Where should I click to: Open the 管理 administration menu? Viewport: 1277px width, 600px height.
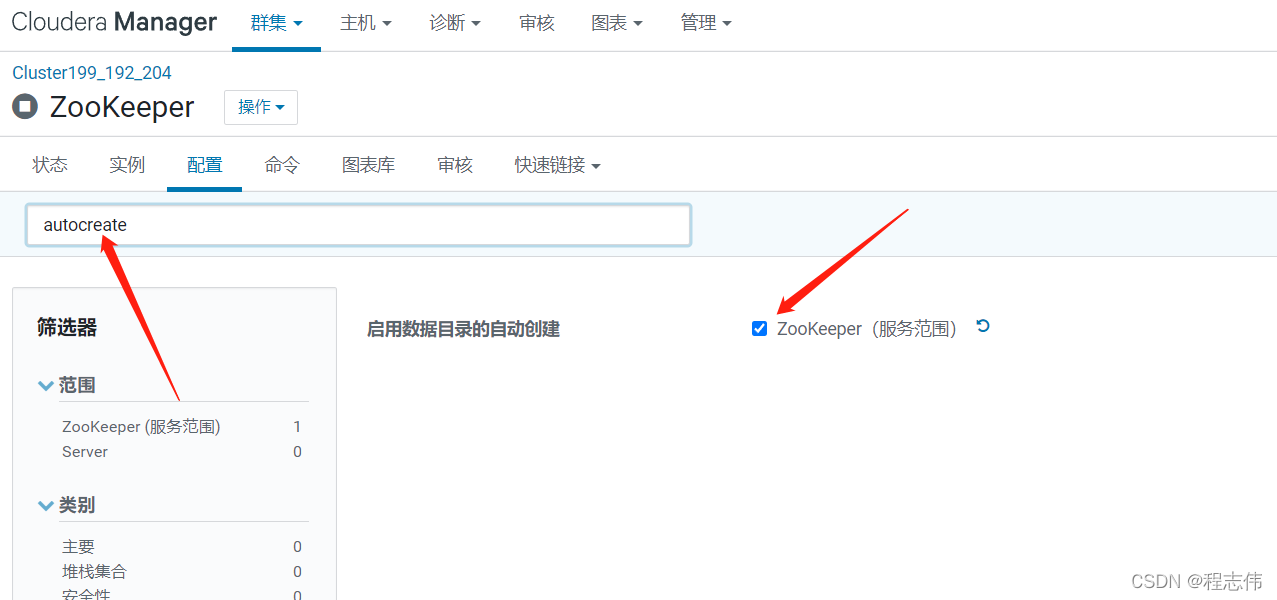tap(706, 22)
